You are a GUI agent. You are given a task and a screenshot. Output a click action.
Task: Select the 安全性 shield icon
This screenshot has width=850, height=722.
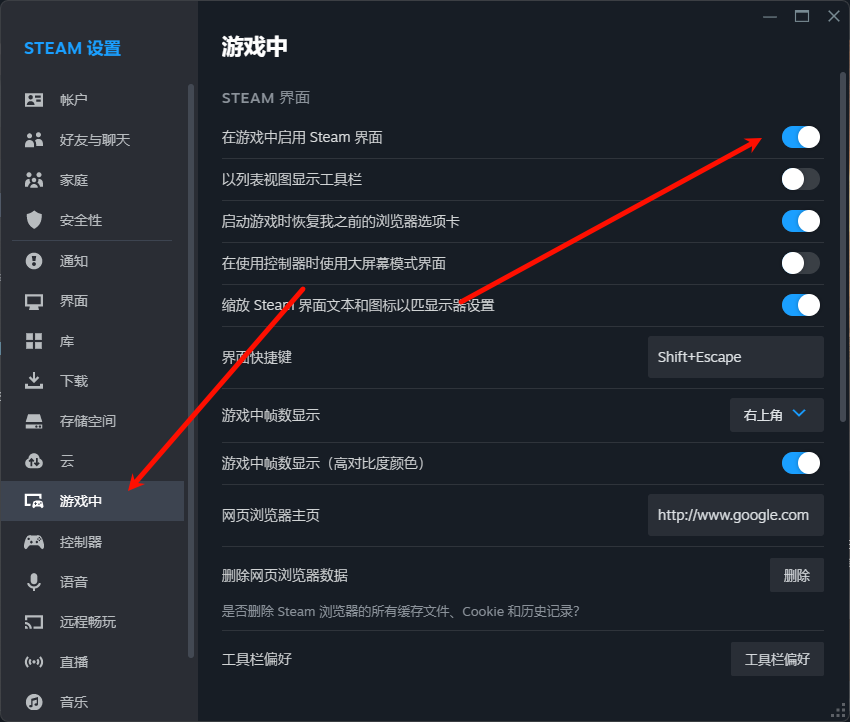(34, 220)
